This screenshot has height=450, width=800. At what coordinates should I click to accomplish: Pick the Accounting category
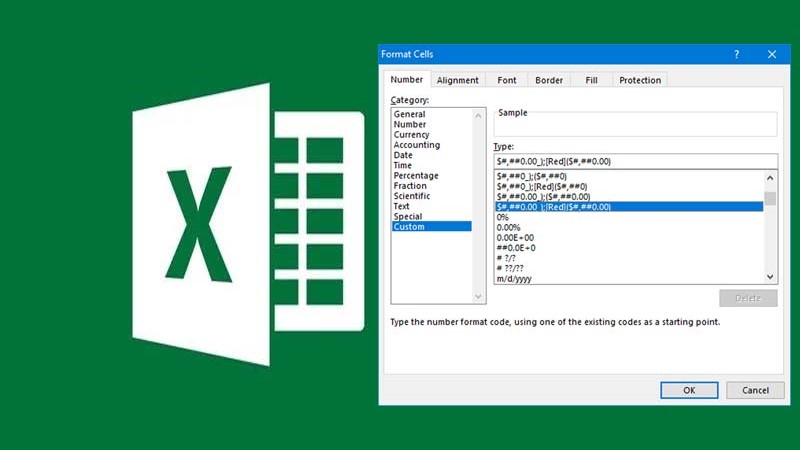point(432,145)
